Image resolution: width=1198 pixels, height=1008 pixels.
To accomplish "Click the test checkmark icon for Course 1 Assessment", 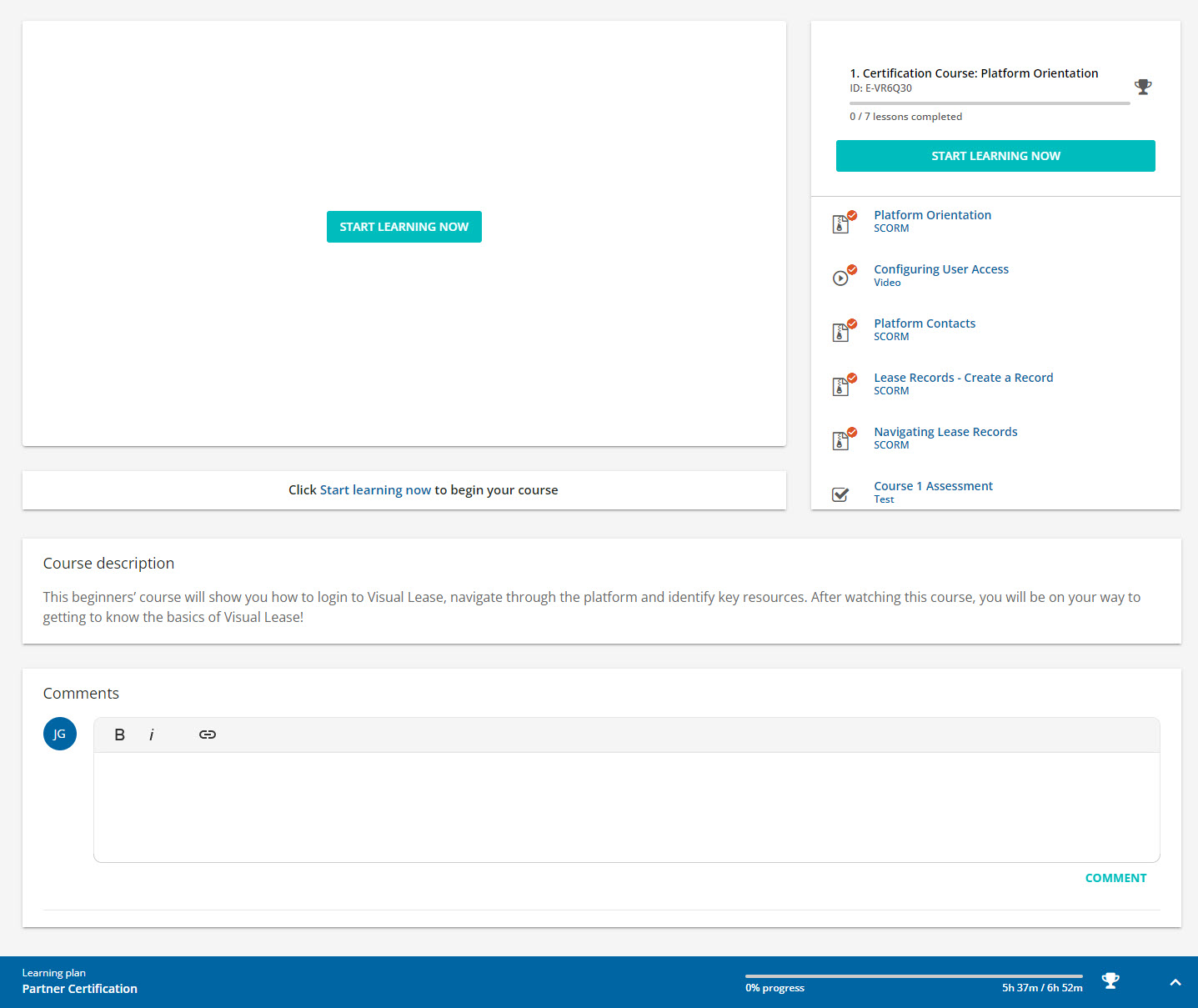I will point(840,494).
